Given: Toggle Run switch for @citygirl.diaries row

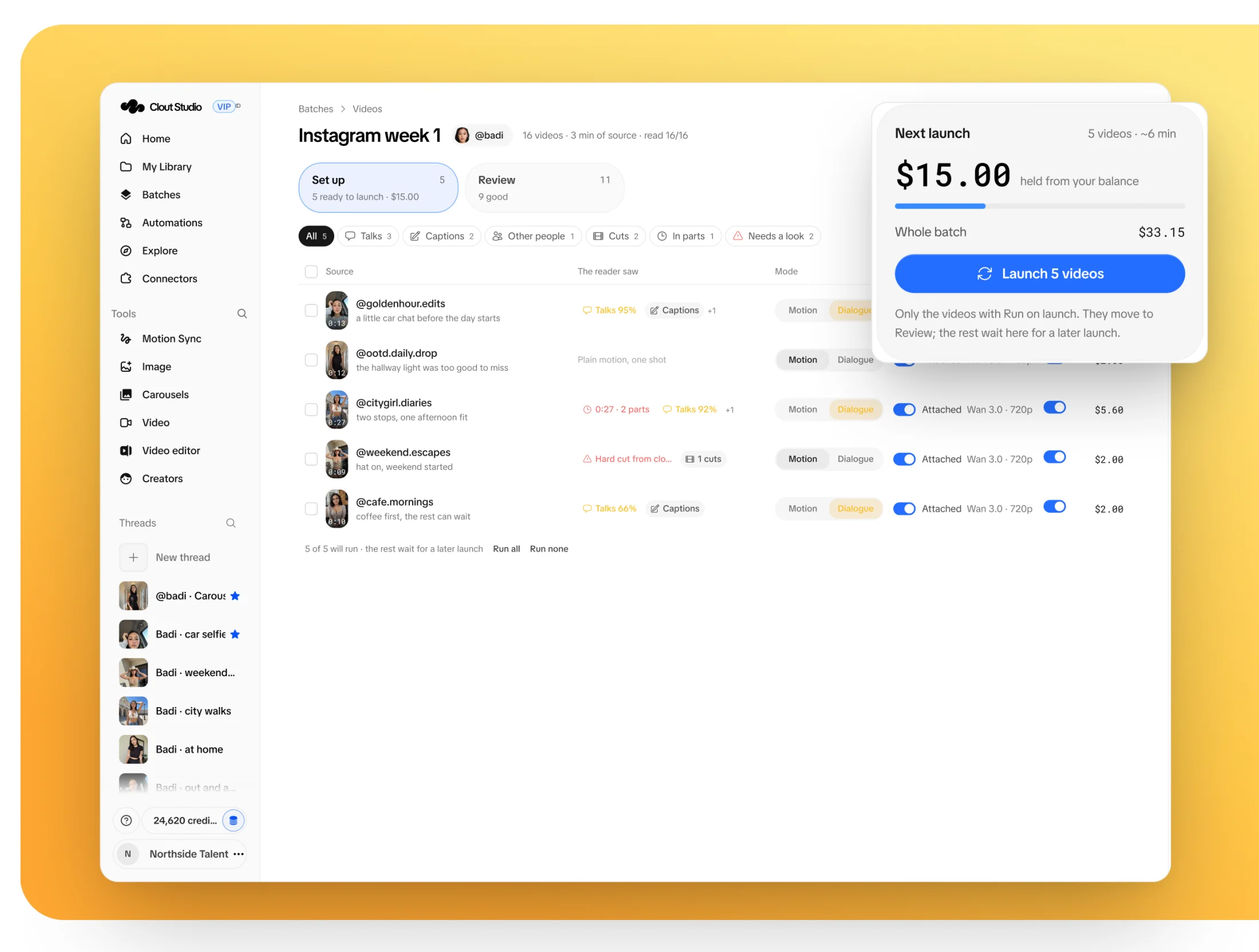Looking at the screenshot, I should coord(1054,408).
